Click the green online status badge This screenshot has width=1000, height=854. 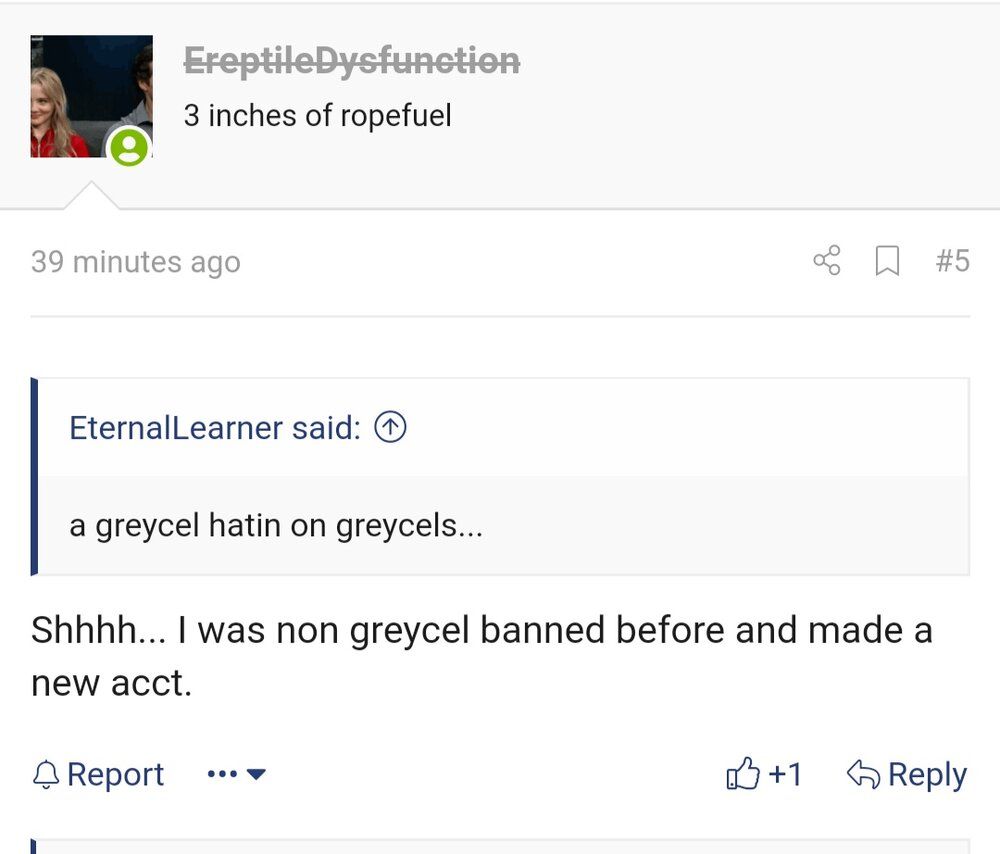click(129, 147)
